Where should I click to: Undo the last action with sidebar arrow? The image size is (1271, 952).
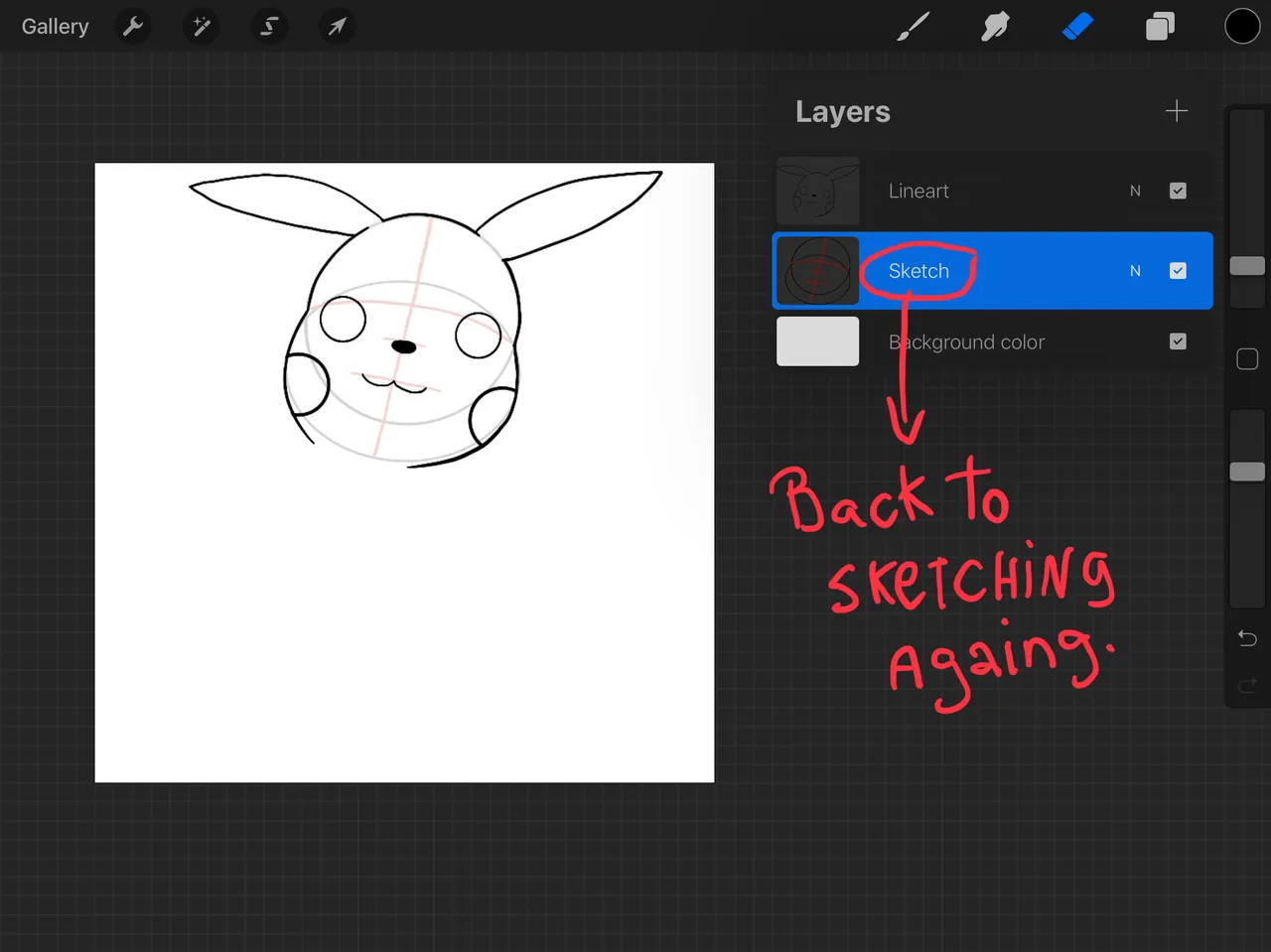pos(1247,637)
